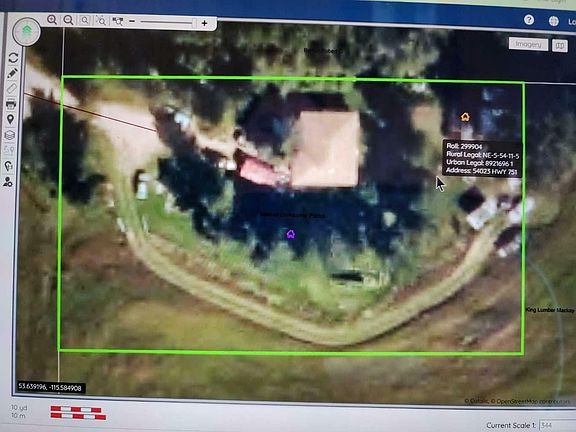Click the King Lumber Mackay map label
576x432 pixels.
click(550, 310)
